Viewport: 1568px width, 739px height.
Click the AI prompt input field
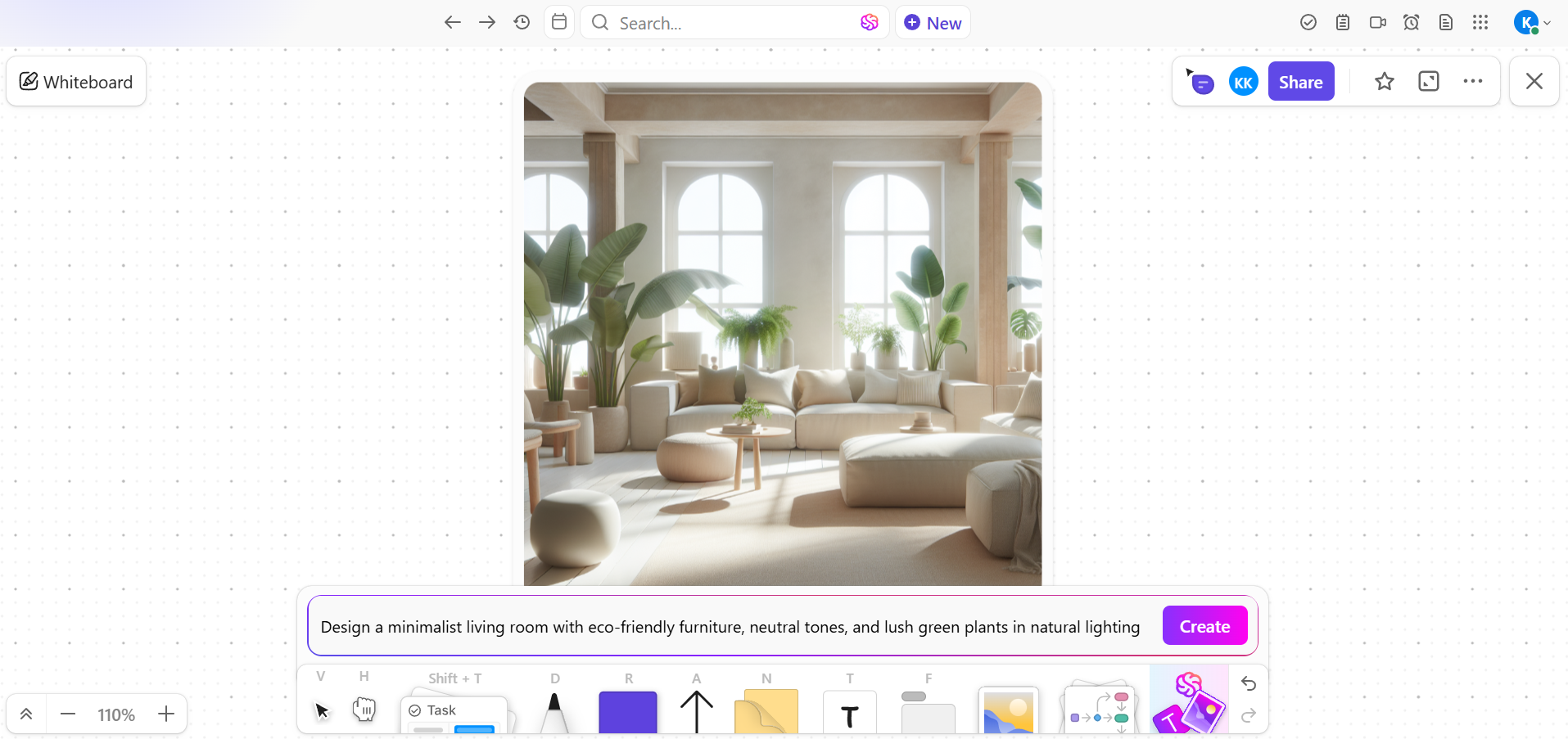(730, 627)
